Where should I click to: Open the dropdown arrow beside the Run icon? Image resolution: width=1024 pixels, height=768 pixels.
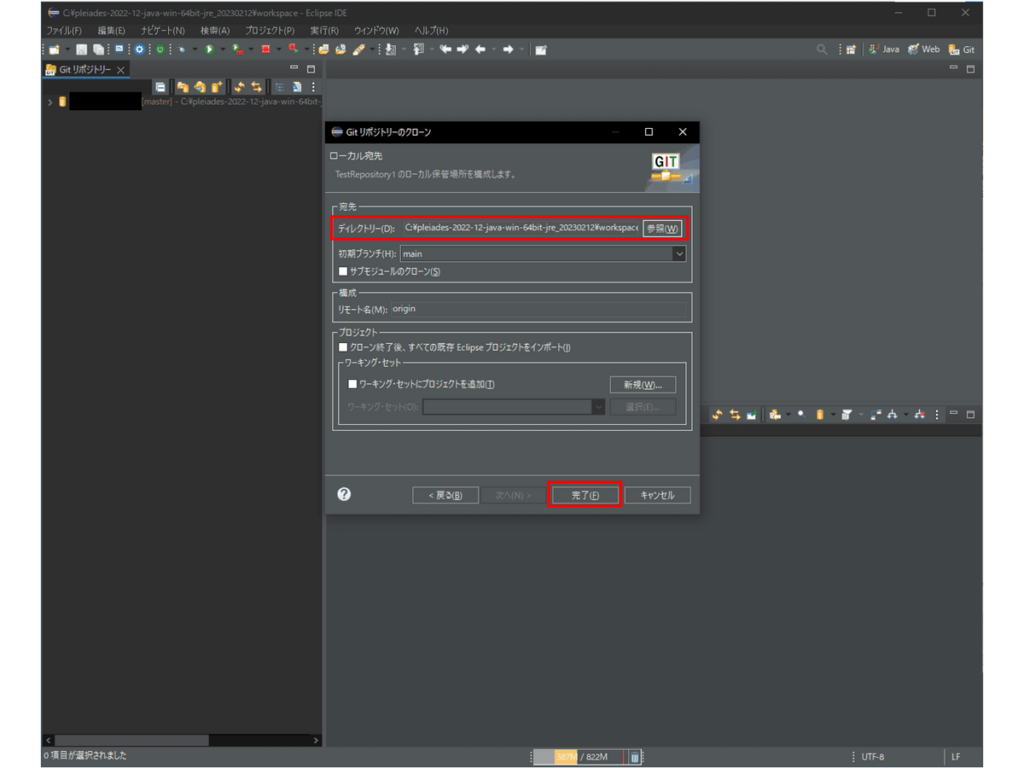[x=222, y=50]
